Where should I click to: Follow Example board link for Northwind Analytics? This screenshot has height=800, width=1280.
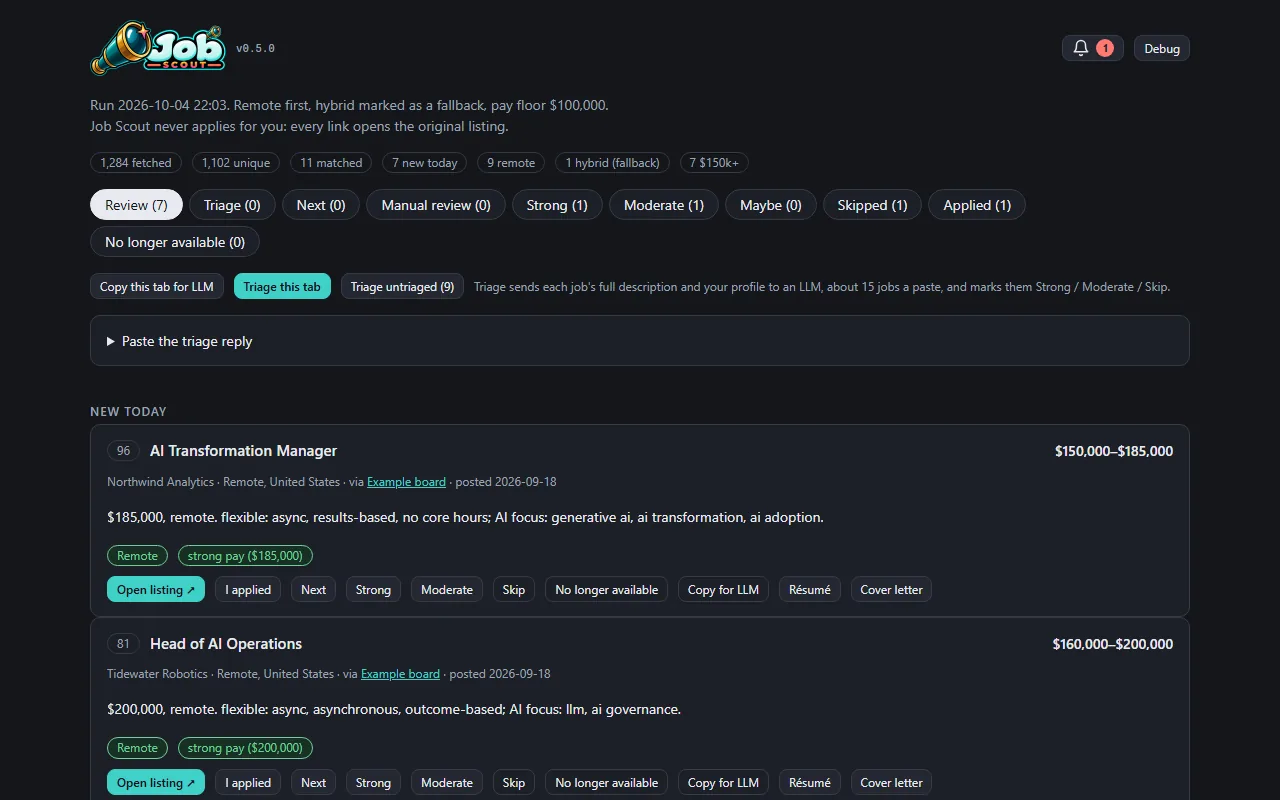(406, 482)
